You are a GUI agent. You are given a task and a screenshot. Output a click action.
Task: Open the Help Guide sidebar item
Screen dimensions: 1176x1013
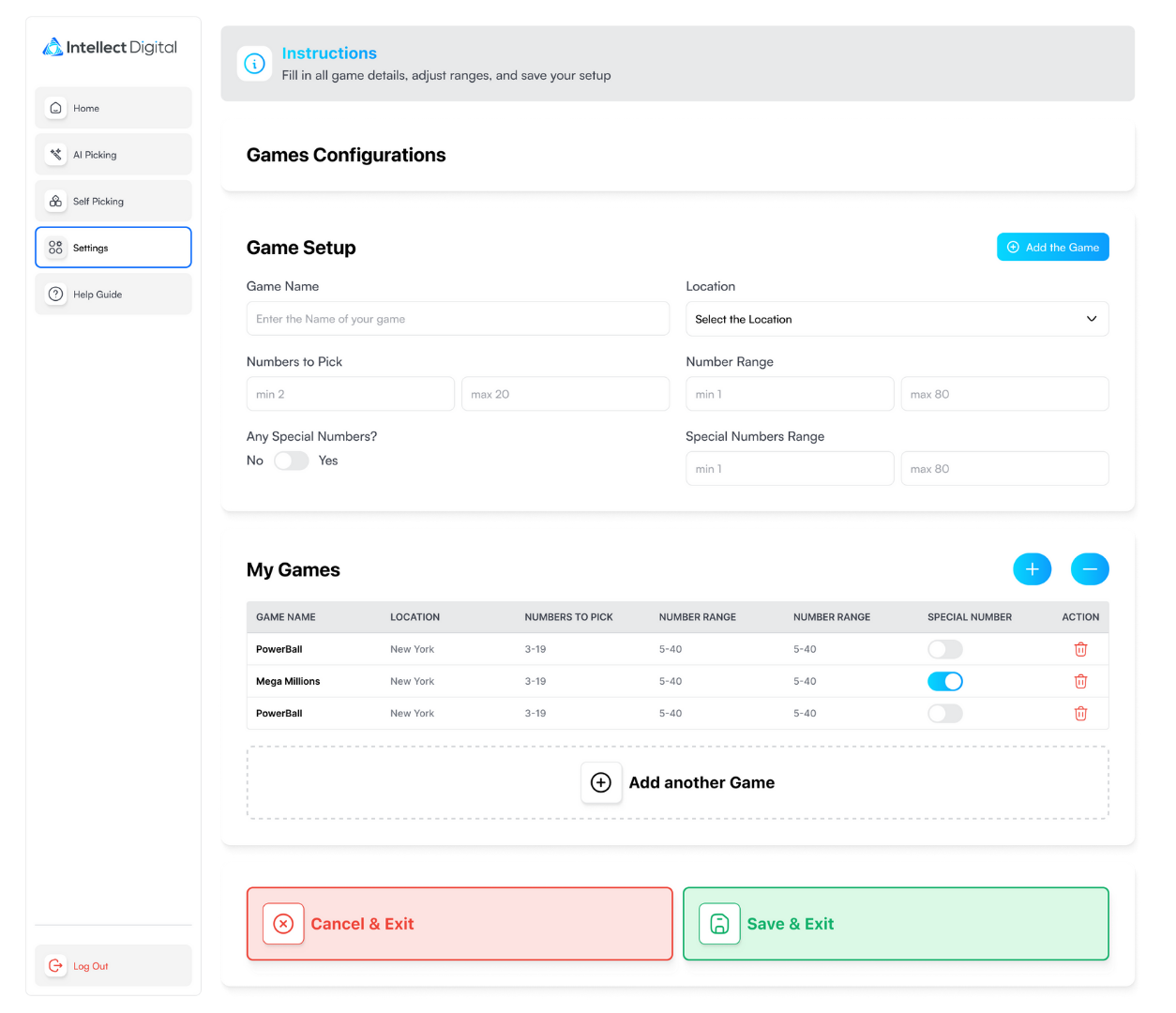click(113, 295)
